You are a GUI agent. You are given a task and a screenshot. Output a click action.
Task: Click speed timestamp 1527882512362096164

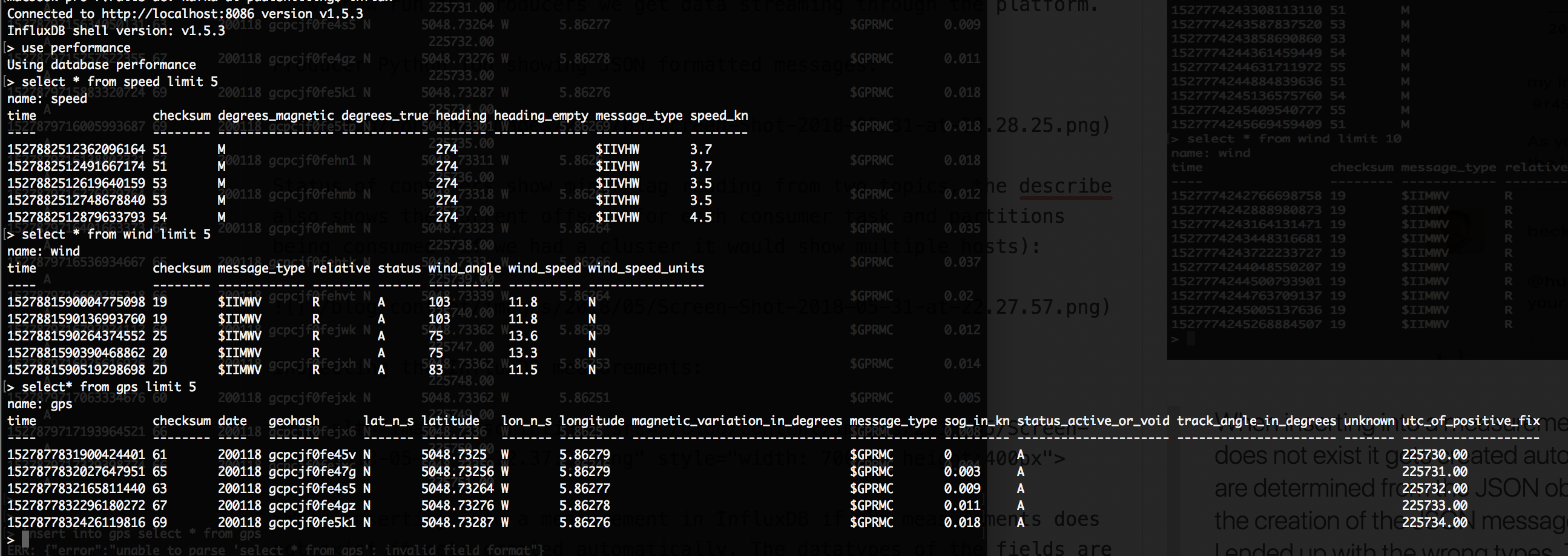point(76,149)
